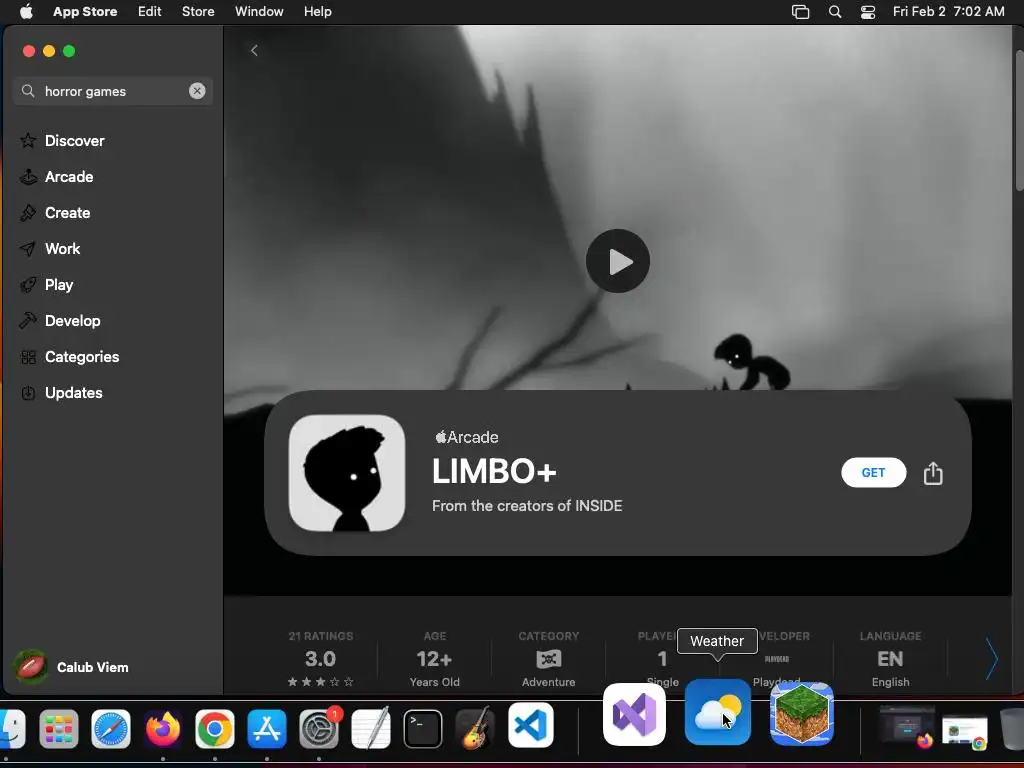Open Launchpad from the Dock

click(59, 729)
